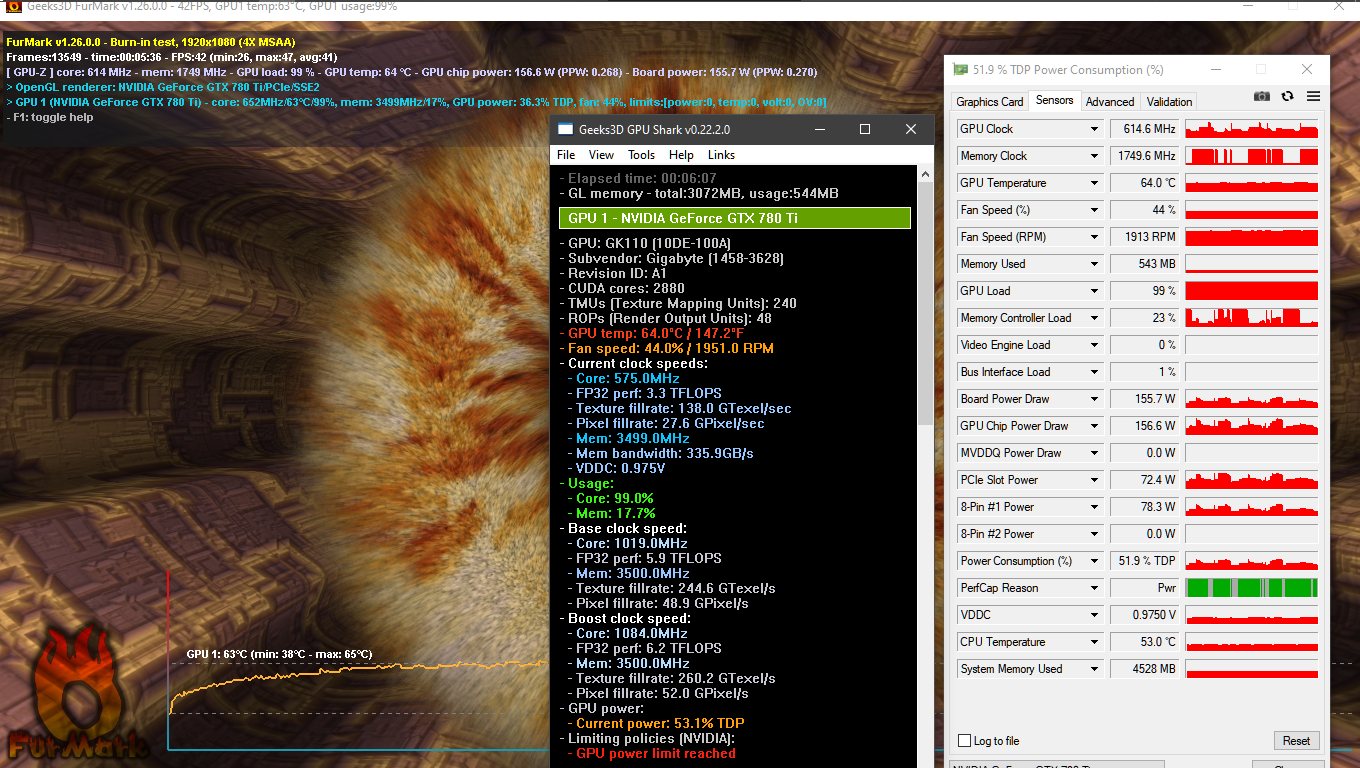Screen dimensions: 1360x768
Task: Expand the GPU Temperature sensor dropdown
Action: point(1094,183)
